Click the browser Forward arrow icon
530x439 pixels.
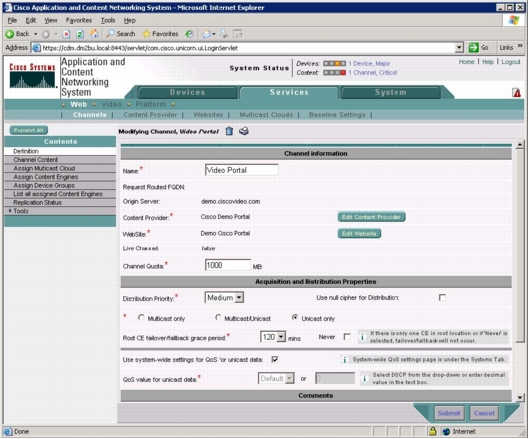[x=46, y=34]
